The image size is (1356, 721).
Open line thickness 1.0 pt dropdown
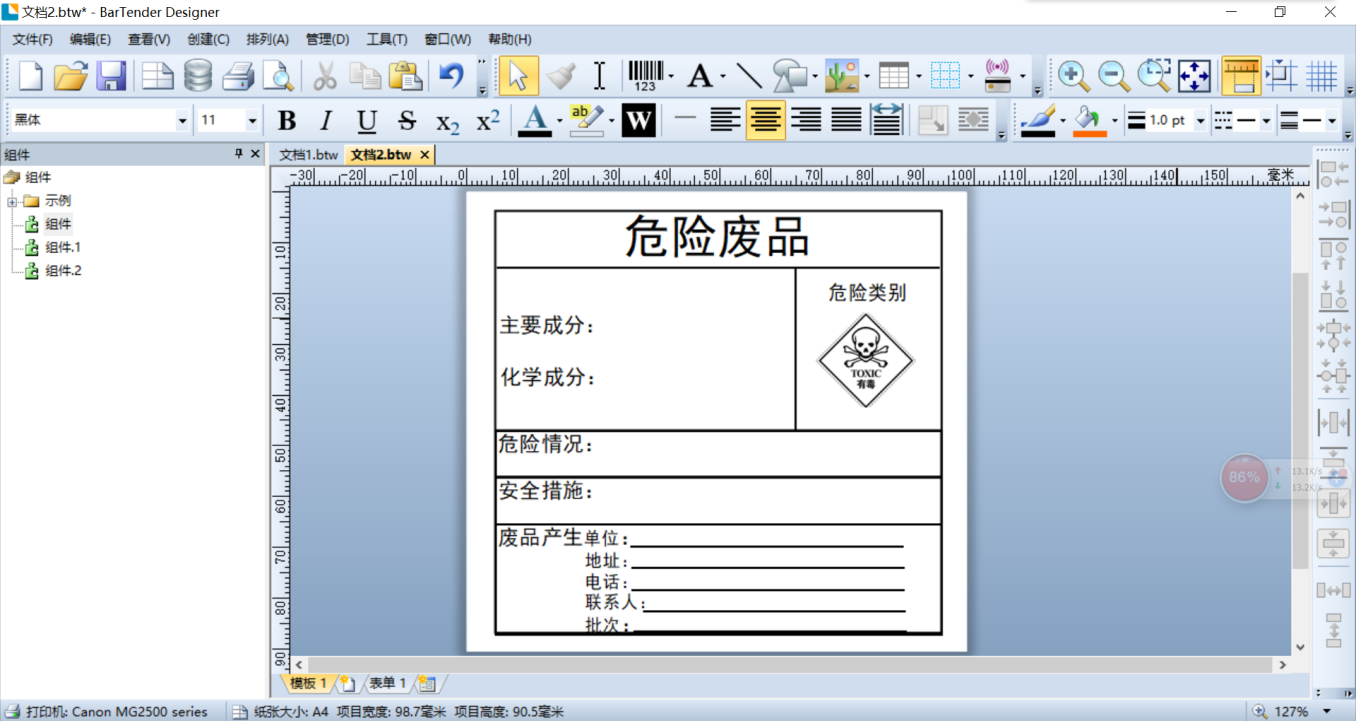[x=1200, y=122]
